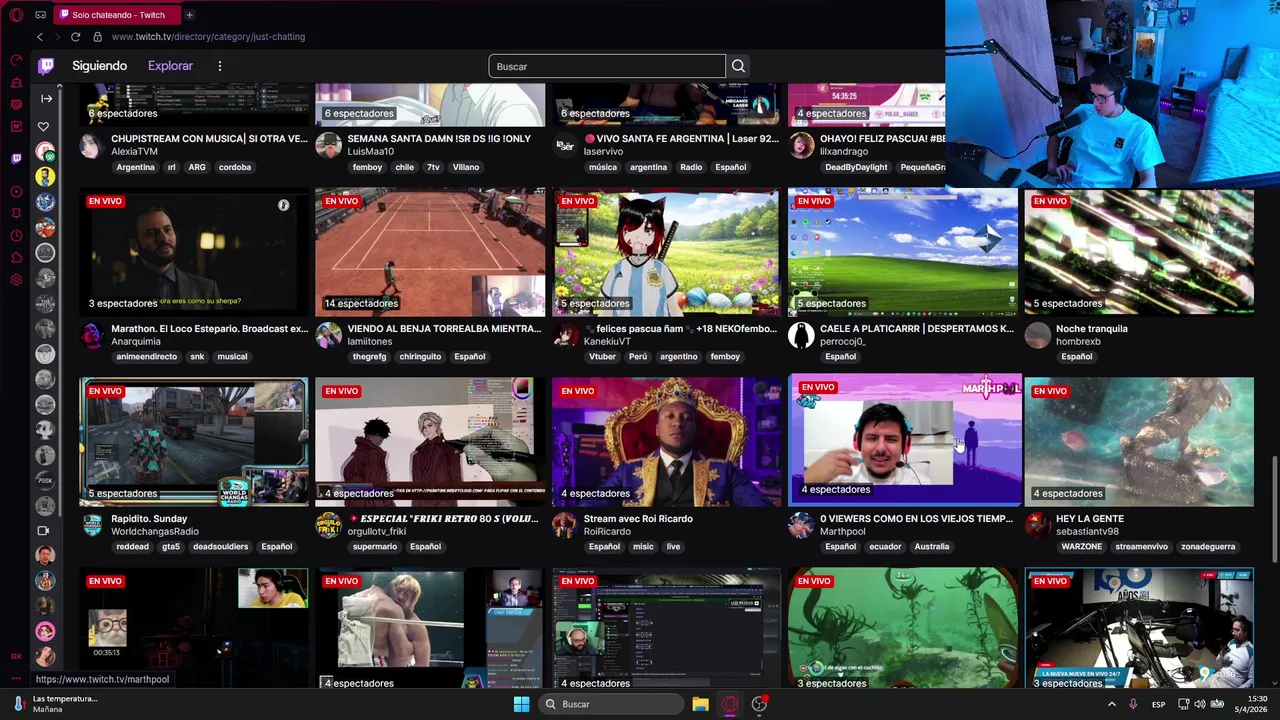
Task: Open Opera sidebar extensions cube icon
Action: coord(16,257)
